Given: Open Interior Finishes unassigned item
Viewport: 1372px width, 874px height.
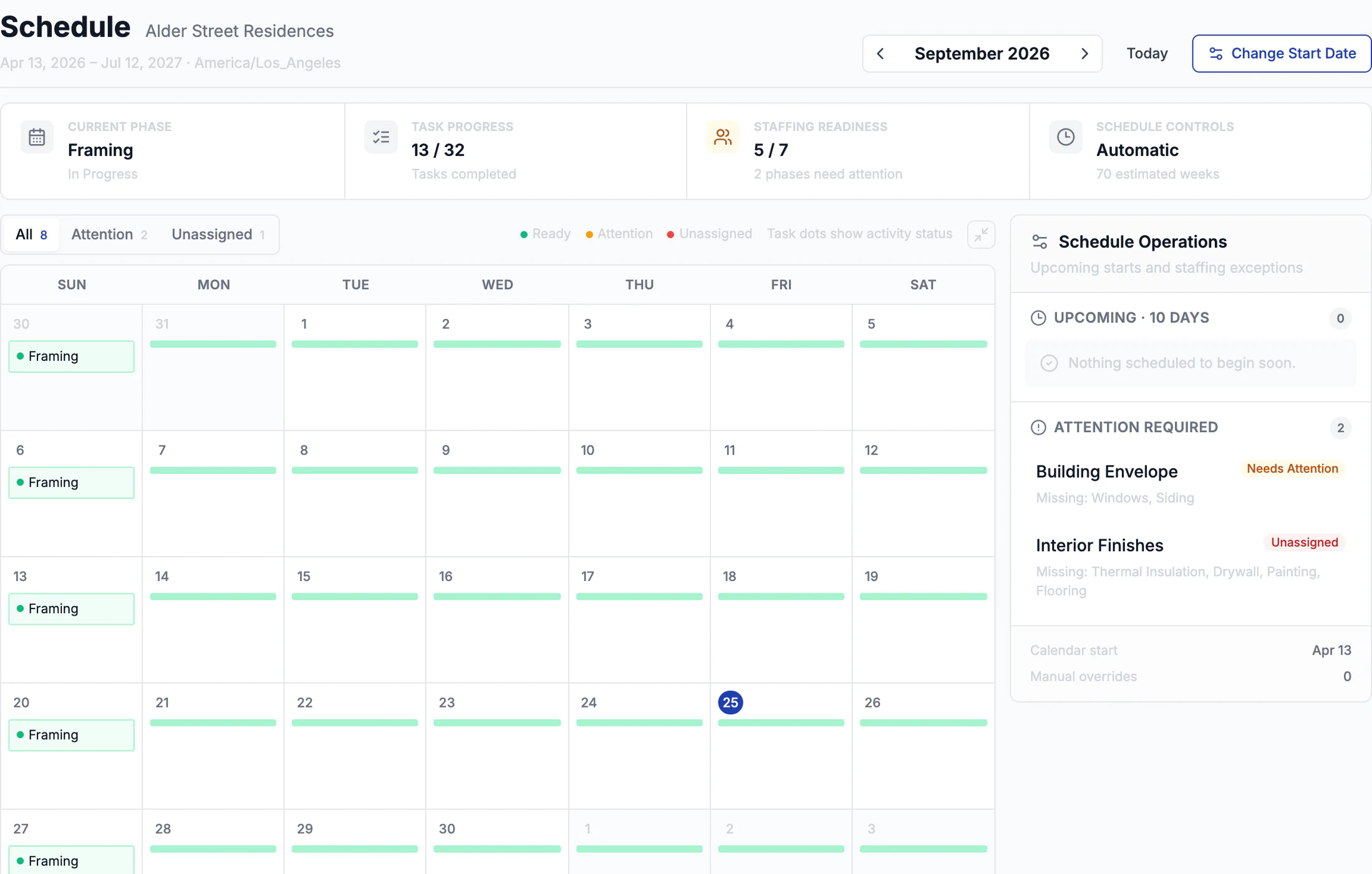Looking at the screenshot, I should pyautogui.click(x=1191, y=566).
